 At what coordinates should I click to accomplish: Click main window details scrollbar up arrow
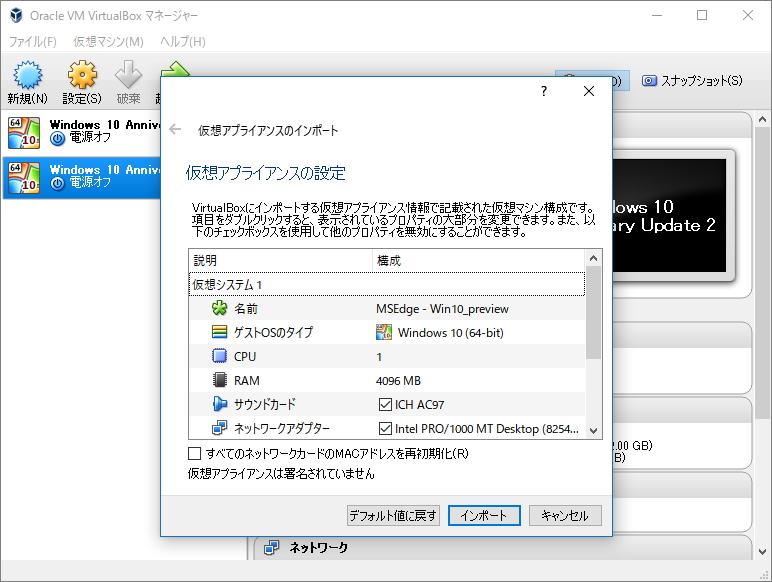pyautogui.click(x=762, y=119)
